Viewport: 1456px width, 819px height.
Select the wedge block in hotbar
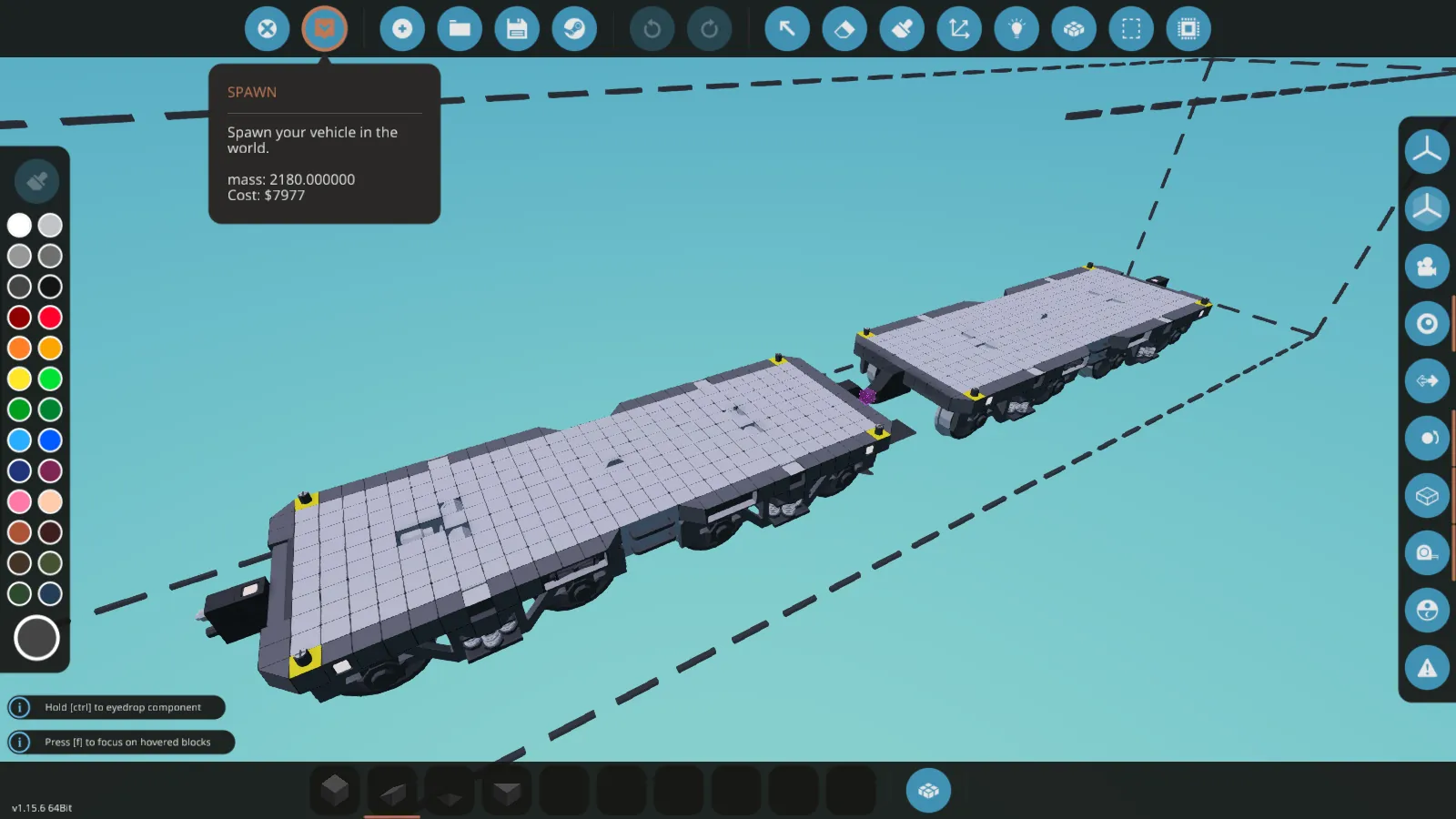pyautogui.click(x=392, y=792)
